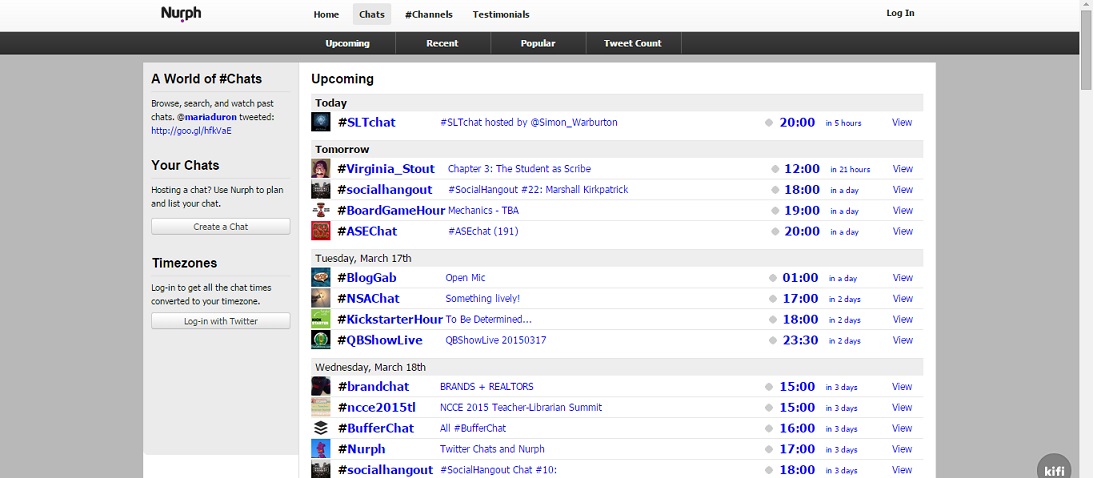This screenshot has height=478, width=1094.
Task: Click the #ASEChat avatar icon
Action: (x=320, y=231)
